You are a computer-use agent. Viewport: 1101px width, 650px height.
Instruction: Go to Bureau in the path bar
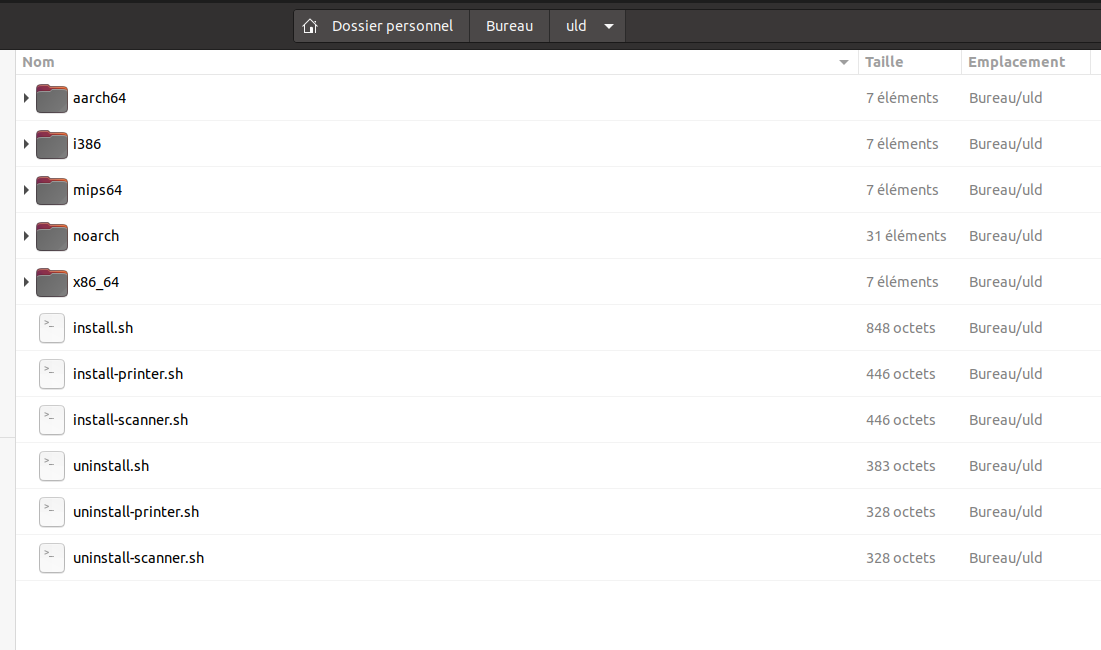coord(509,26)
